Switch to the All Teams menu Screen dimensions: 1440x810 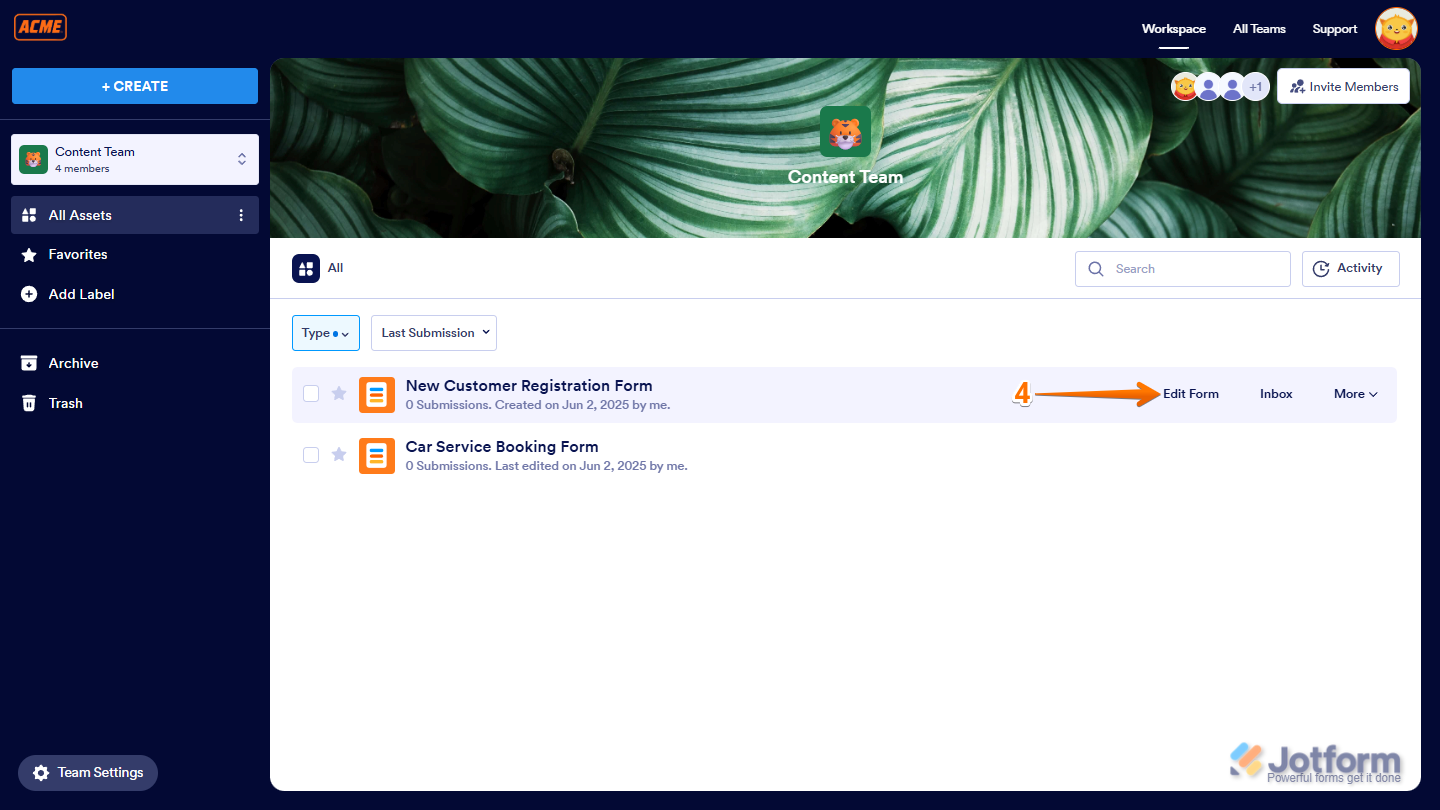(1259, 28)
